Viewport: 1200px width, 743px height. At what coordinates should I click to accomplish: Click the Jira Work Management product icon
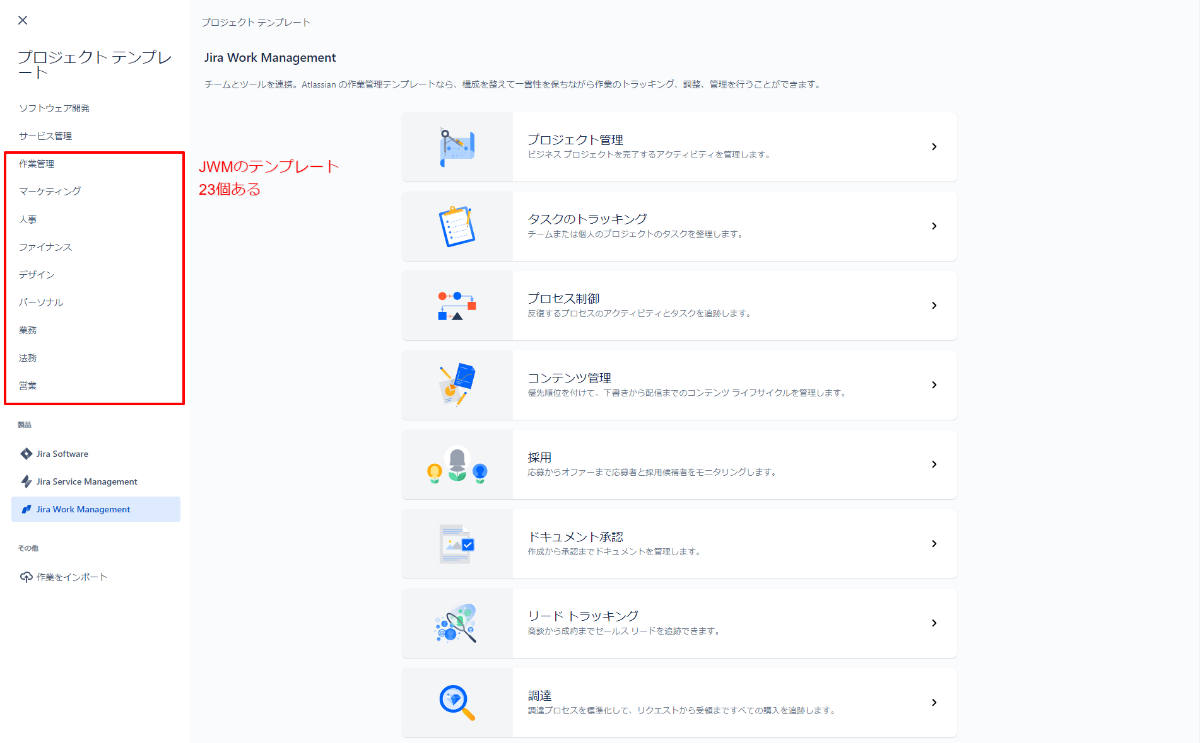26,509
